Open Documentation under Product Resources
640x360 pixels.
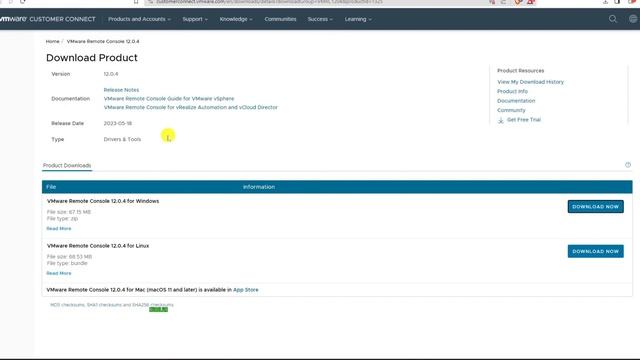(516, 101)
